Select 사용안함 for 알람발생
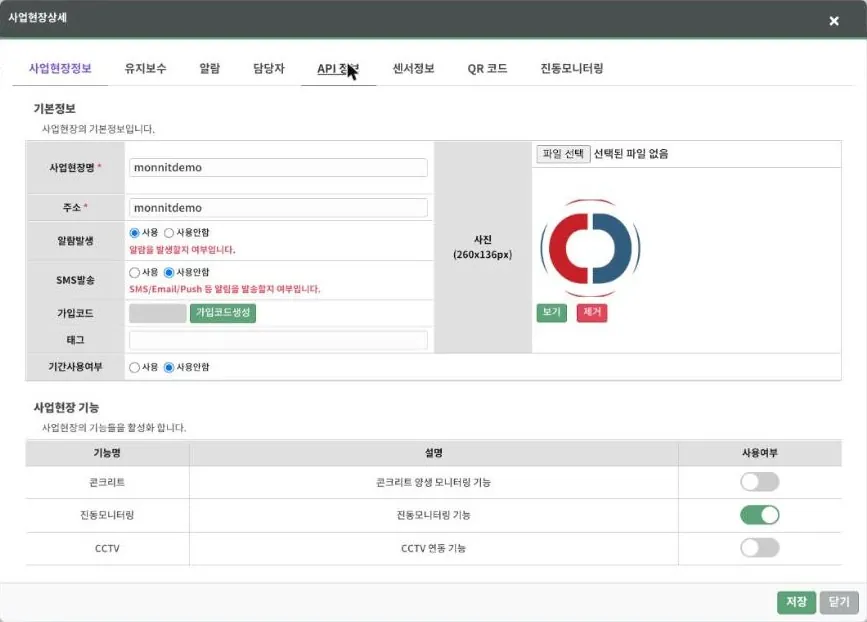 click(x=169, y=233)
